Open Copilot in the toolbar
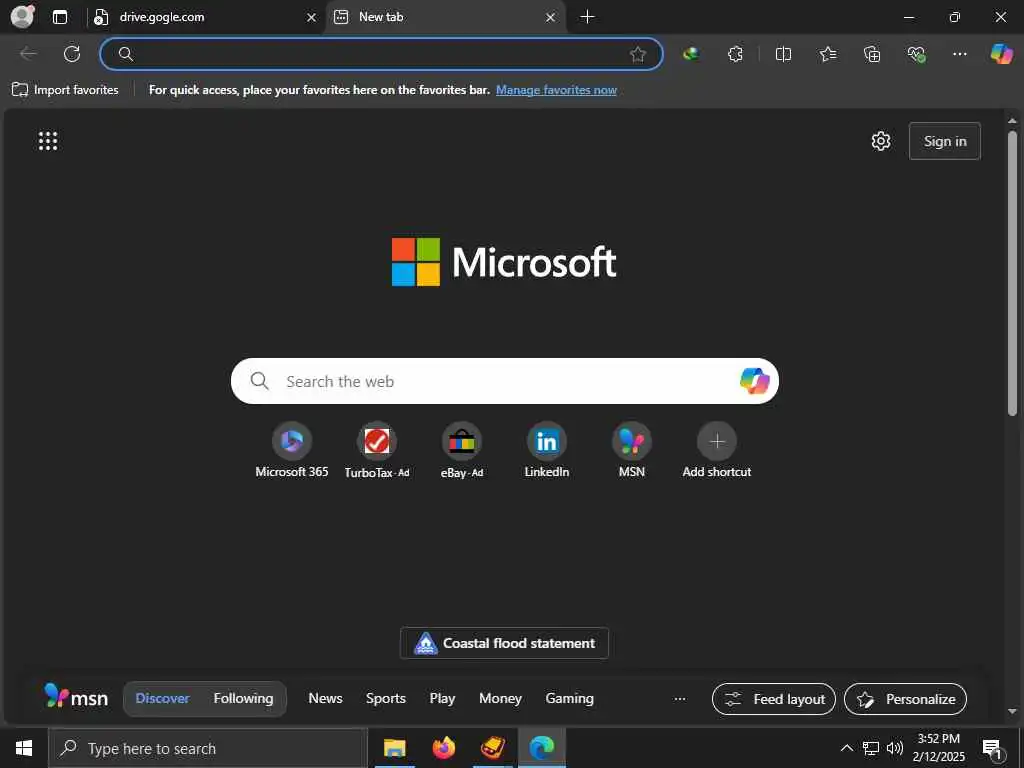Screen dimensions: 1024x768 (1001, 54)
